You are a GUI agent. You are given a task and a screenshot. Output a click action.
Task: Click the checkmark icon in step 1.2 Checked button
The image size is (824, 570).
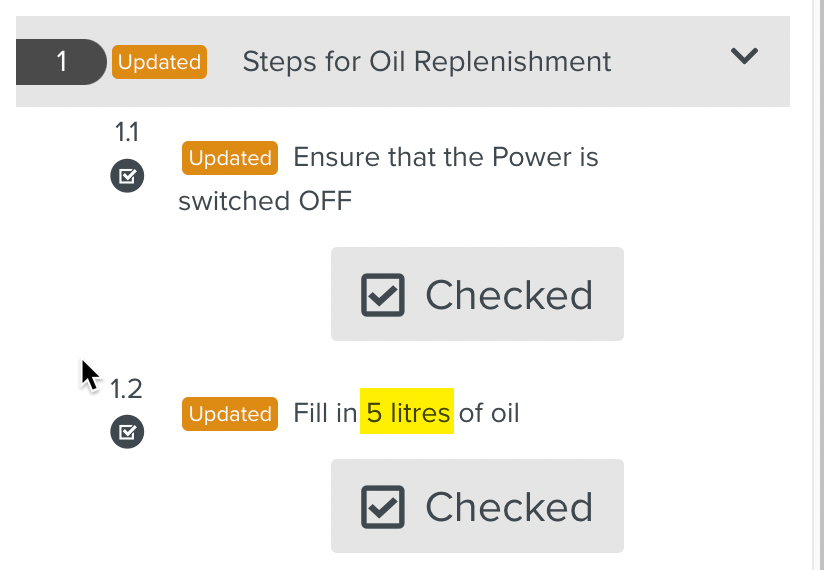coord(383,507)
